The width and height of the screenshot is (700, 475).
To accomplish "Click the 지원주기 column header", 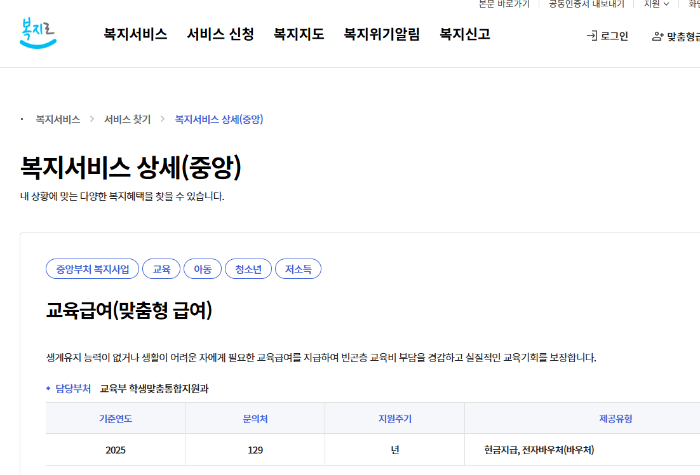I will pyautogui.click(x=395, y=419).
